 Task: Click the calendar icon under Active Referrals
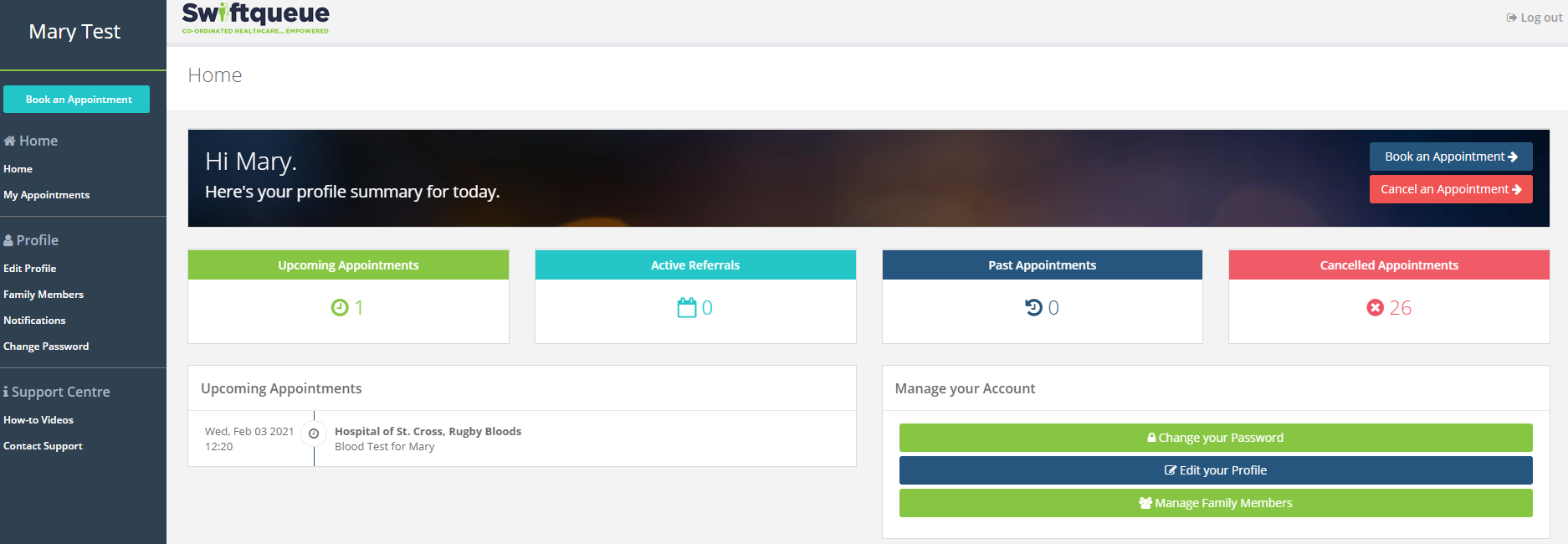(x=687, y=308)
